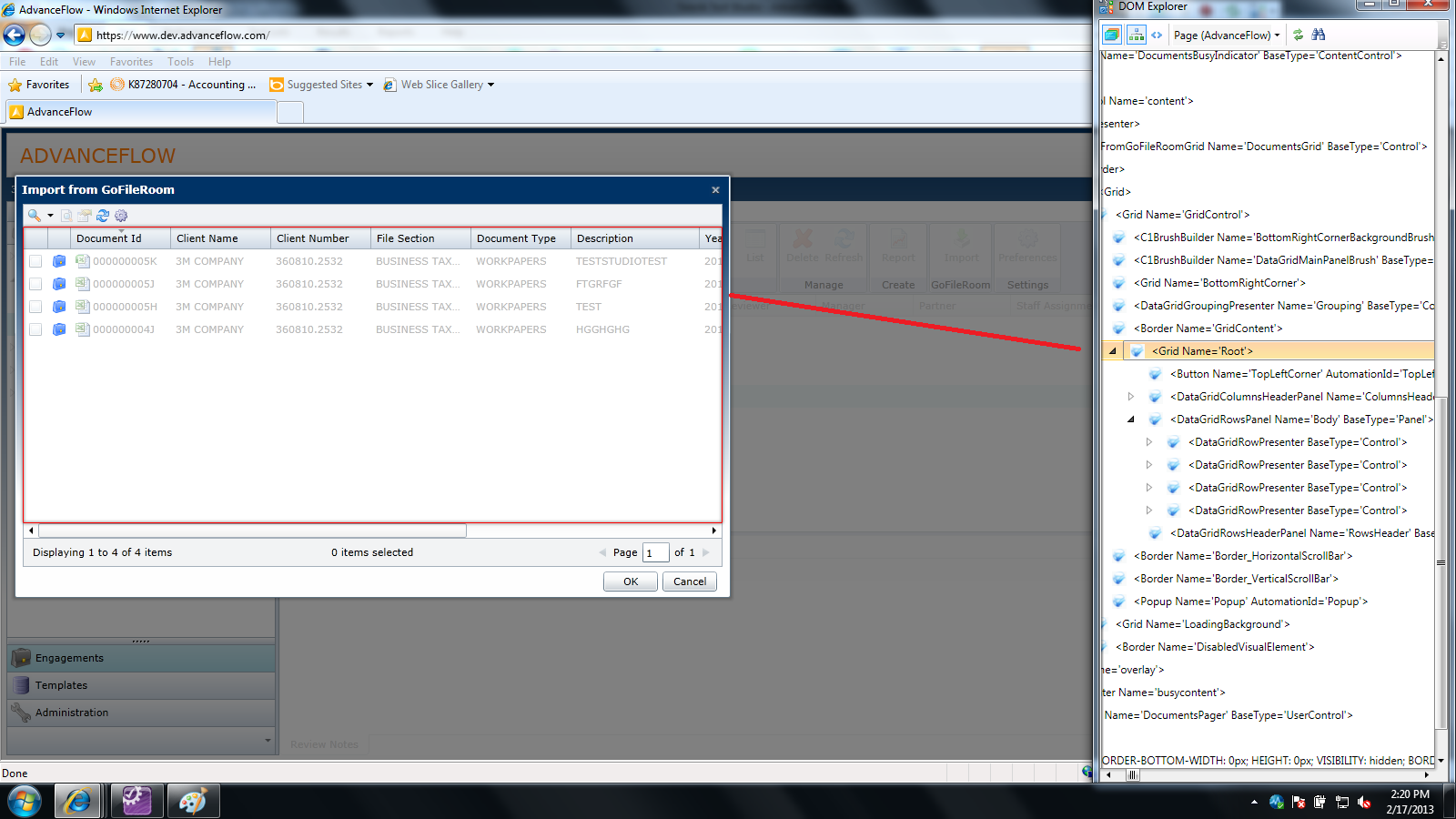
Task: Click the blue folder icon in row 000000005H
Action: 59,307
